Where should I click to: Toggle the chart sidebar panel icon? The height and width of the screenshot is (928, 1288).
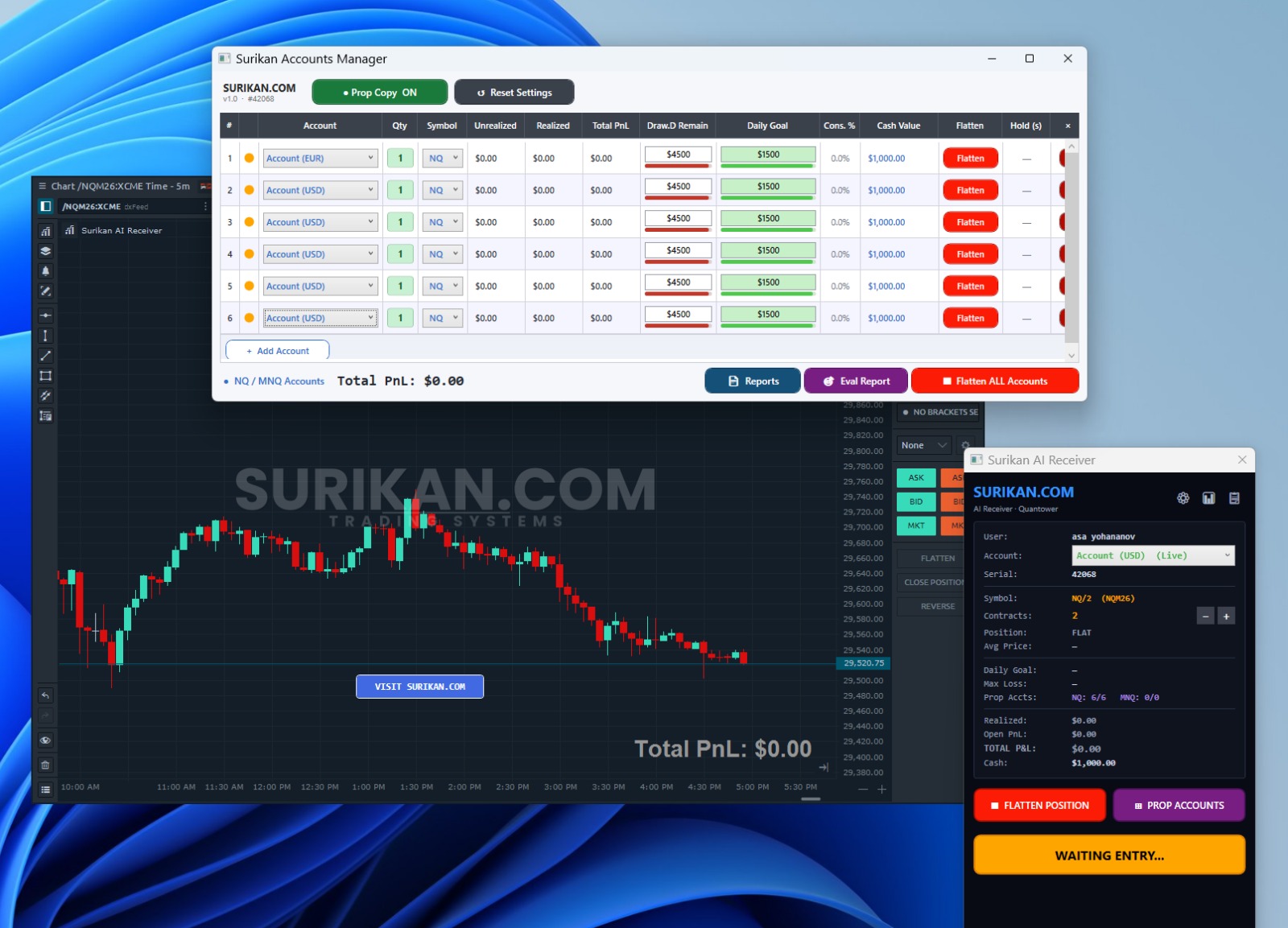click(46, 207)
